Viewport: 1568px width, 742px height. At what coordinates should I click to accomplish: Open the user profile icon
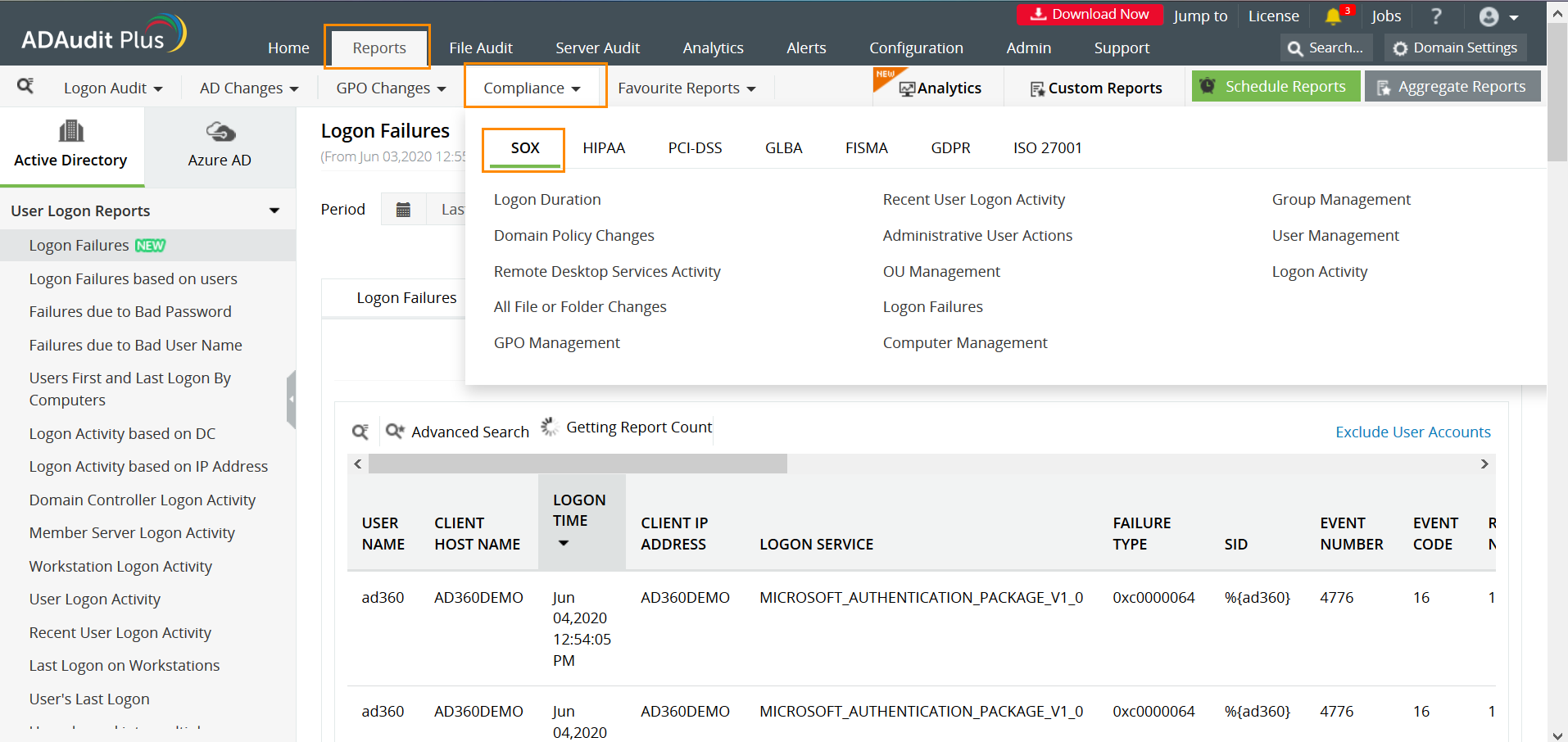click(1488, 15)
